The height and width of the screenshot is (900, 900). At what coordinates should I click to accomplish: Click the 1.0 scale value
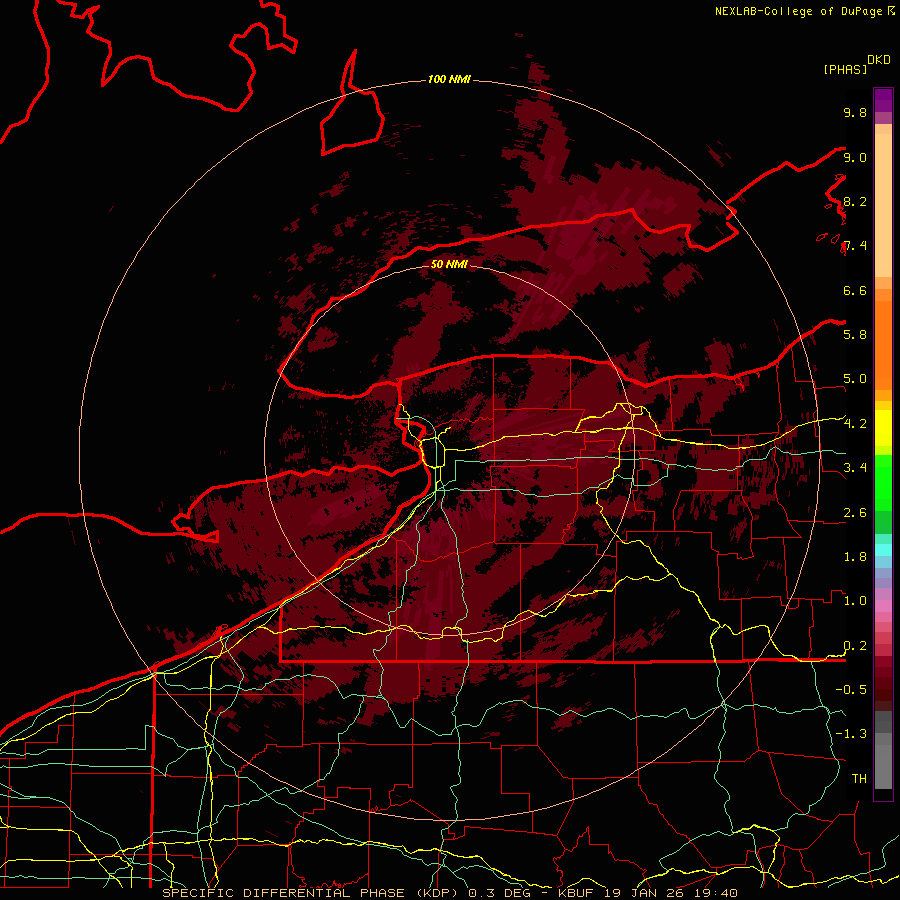click(855, 601)
